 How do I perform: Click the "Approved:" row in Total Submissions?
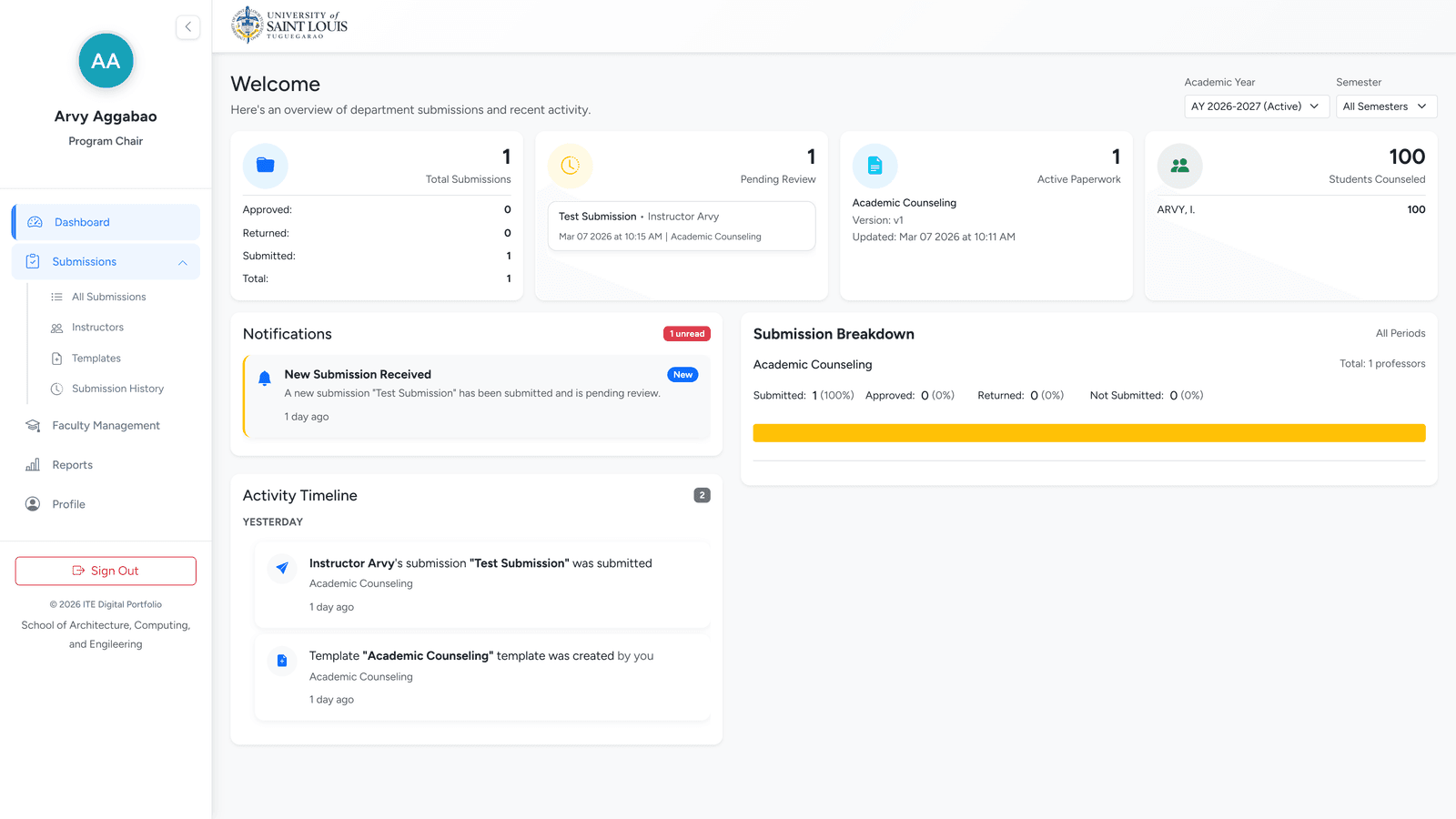coord(377,209)
